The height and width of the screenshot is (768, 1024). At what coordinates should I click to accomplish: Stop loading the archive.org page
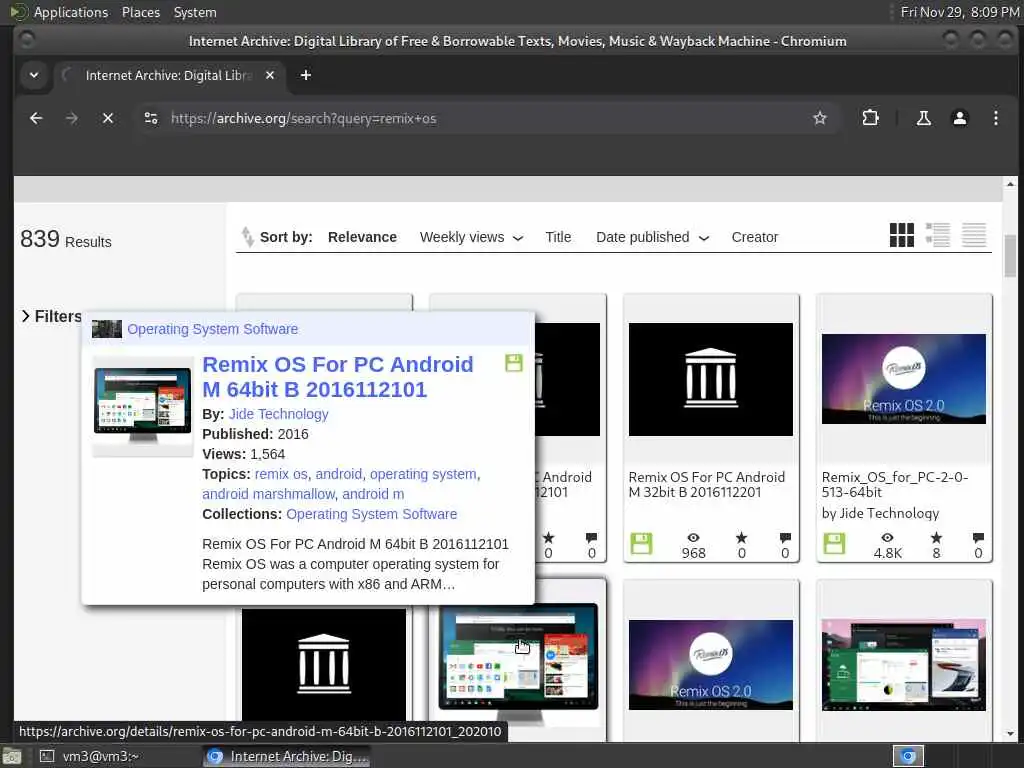coord(108,118)
